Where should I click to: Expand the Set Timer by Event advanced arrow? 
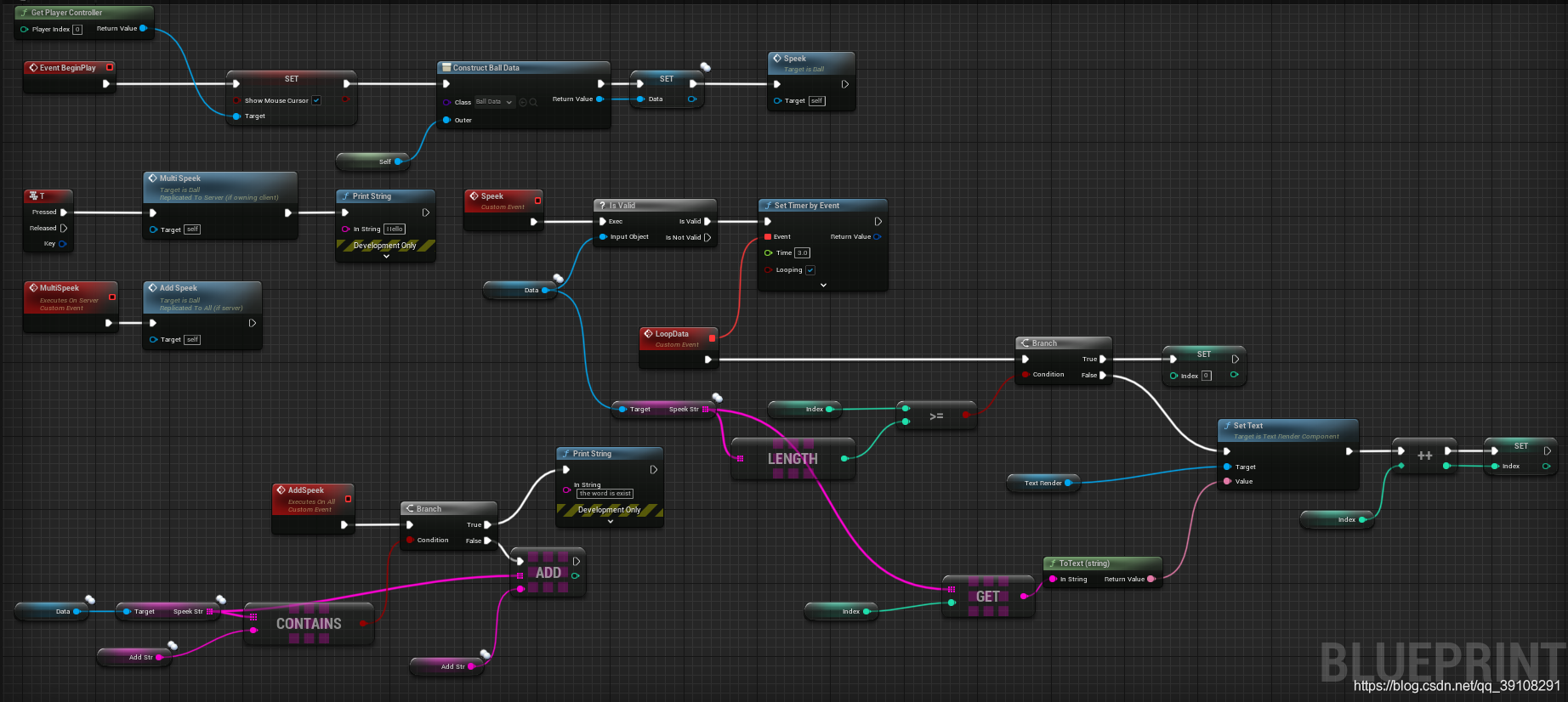(823, 286)
